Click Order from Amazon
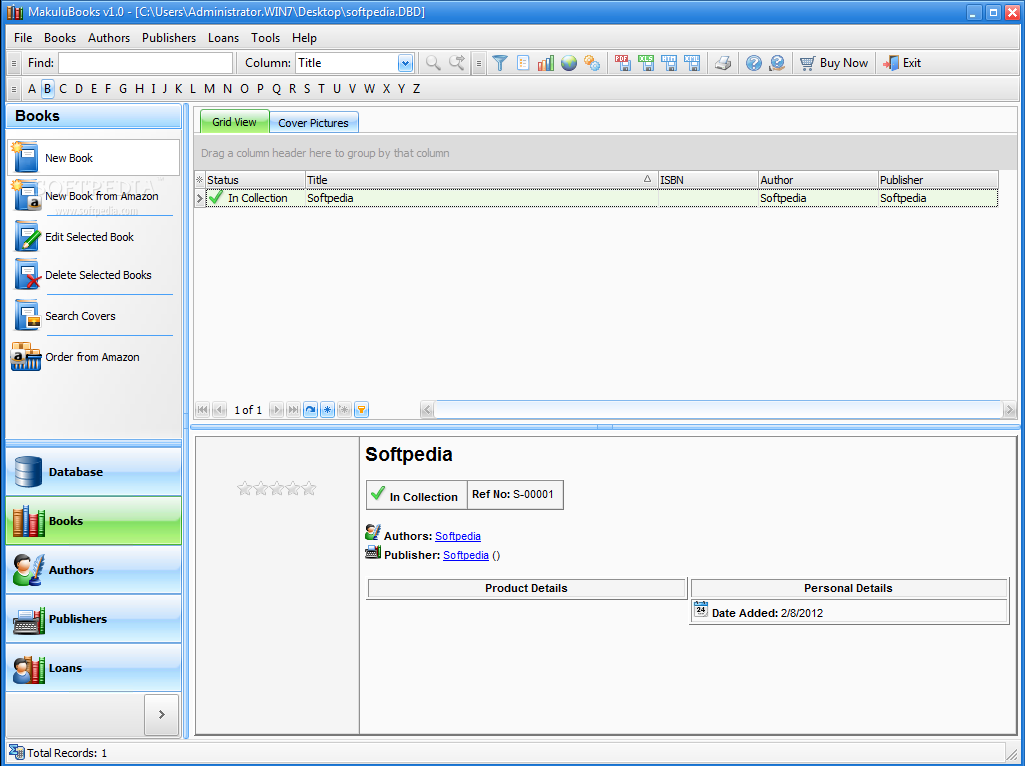This screenshot has height=766, width=1025. point(93,357)
